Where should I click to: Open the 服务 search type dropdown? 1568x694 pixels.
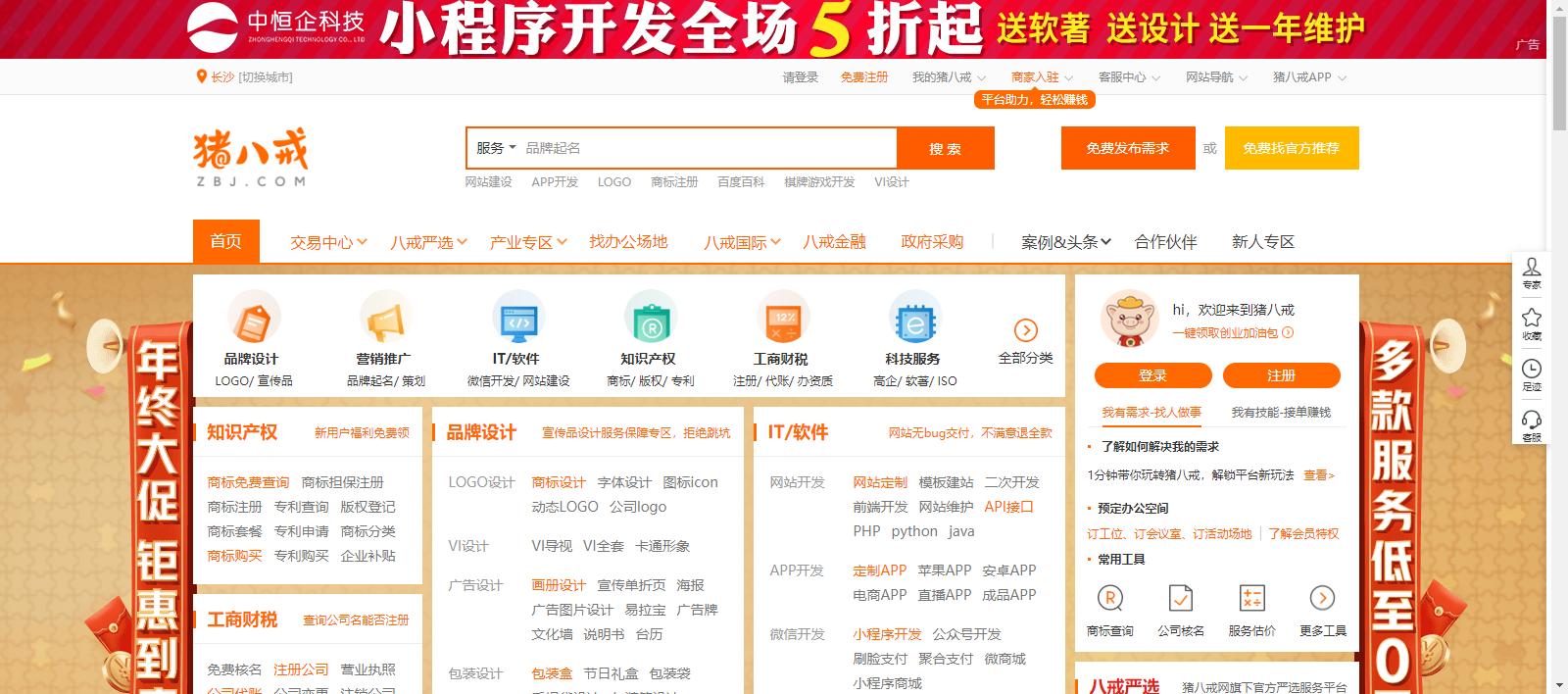pos(496,148)
